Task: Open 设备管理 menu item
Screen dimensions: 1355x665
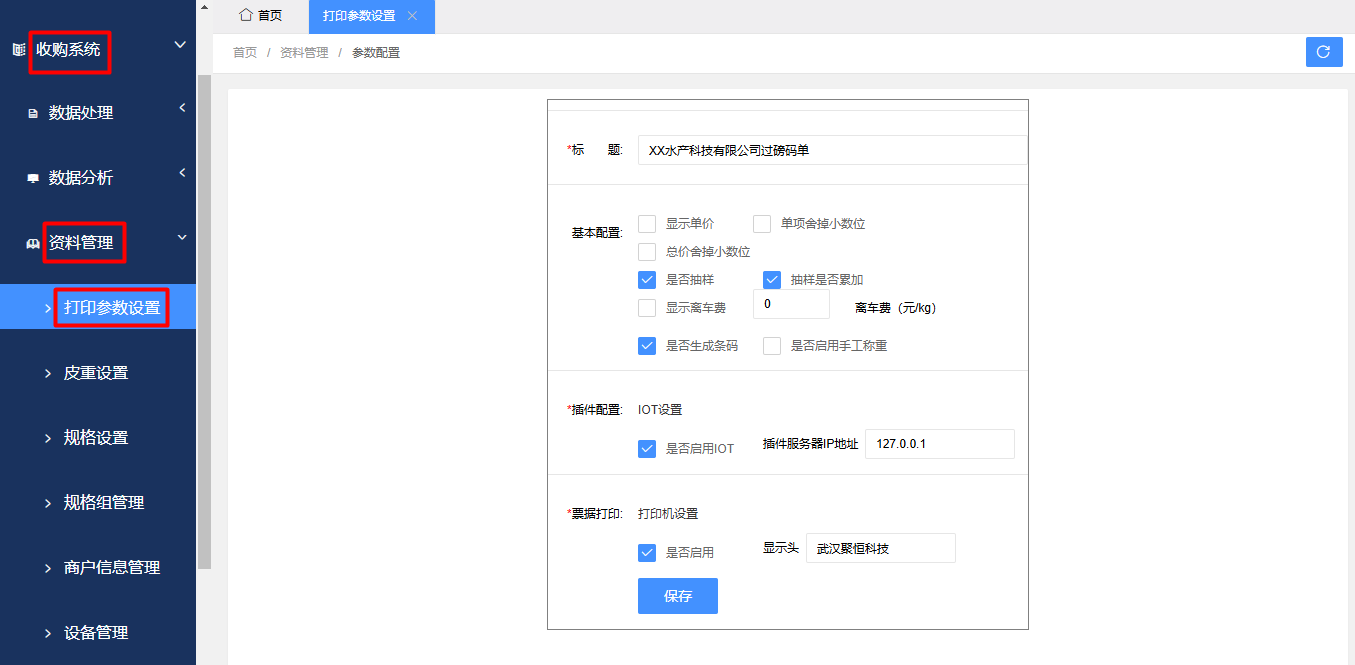Action: (98, 633)
